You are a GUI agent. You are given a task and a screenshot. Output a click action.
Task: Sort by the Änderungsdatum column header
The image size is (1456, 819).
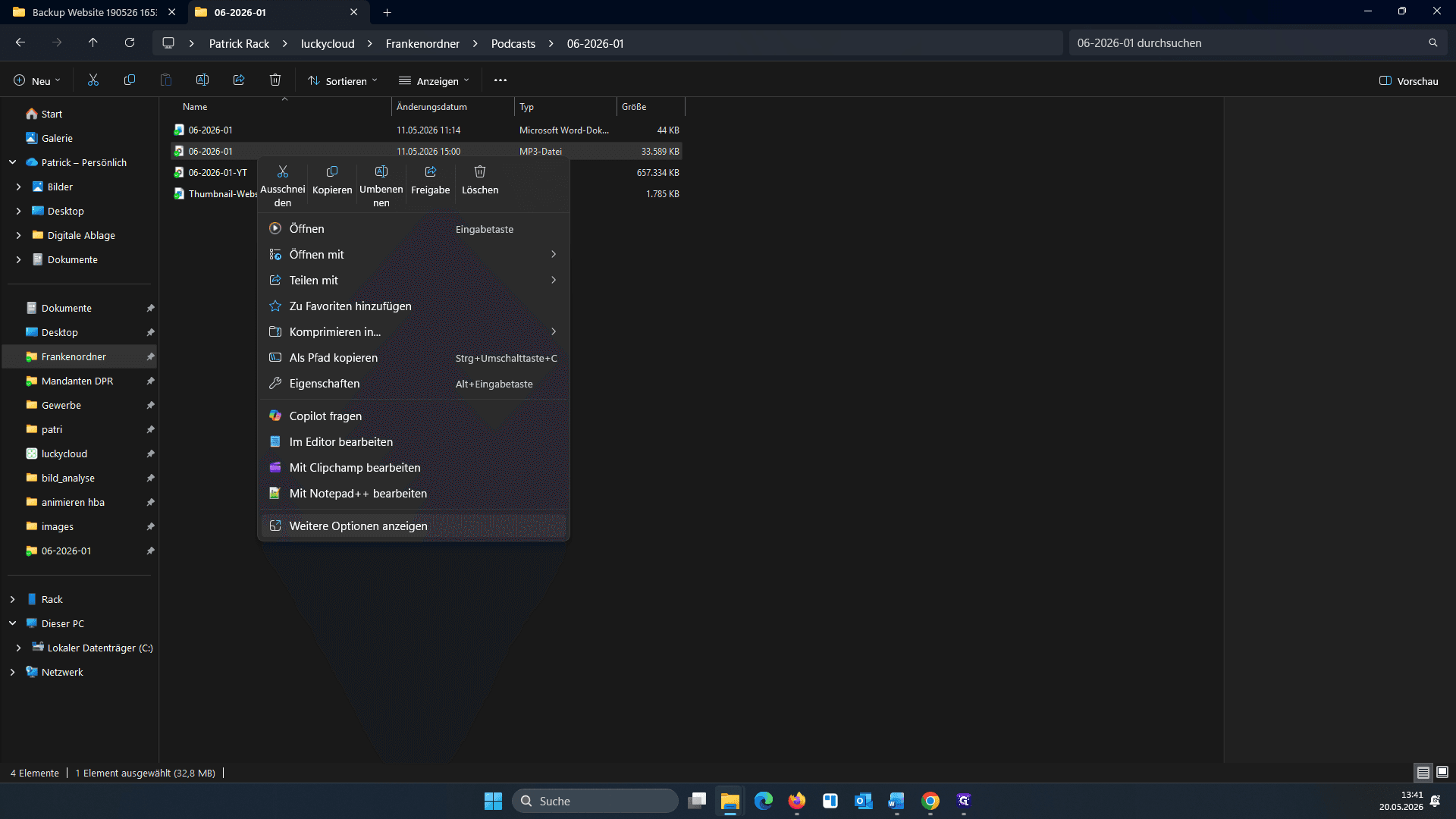[453, 107]
